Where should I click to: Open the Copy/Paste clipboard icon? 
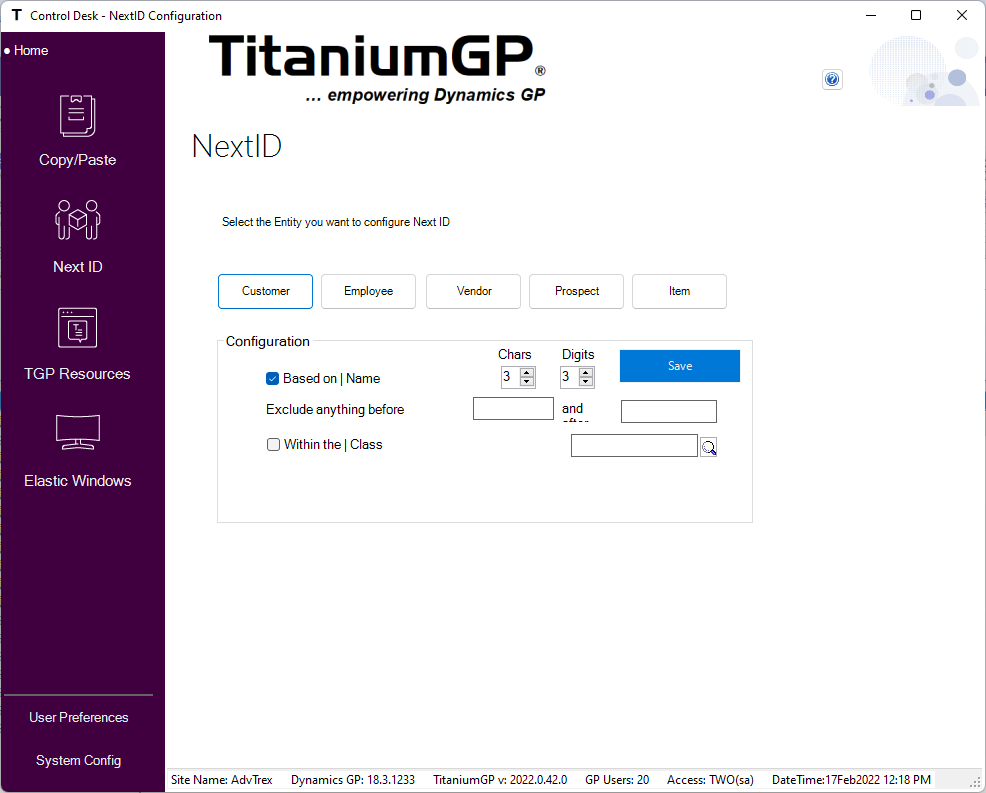[x=77, y=116]
